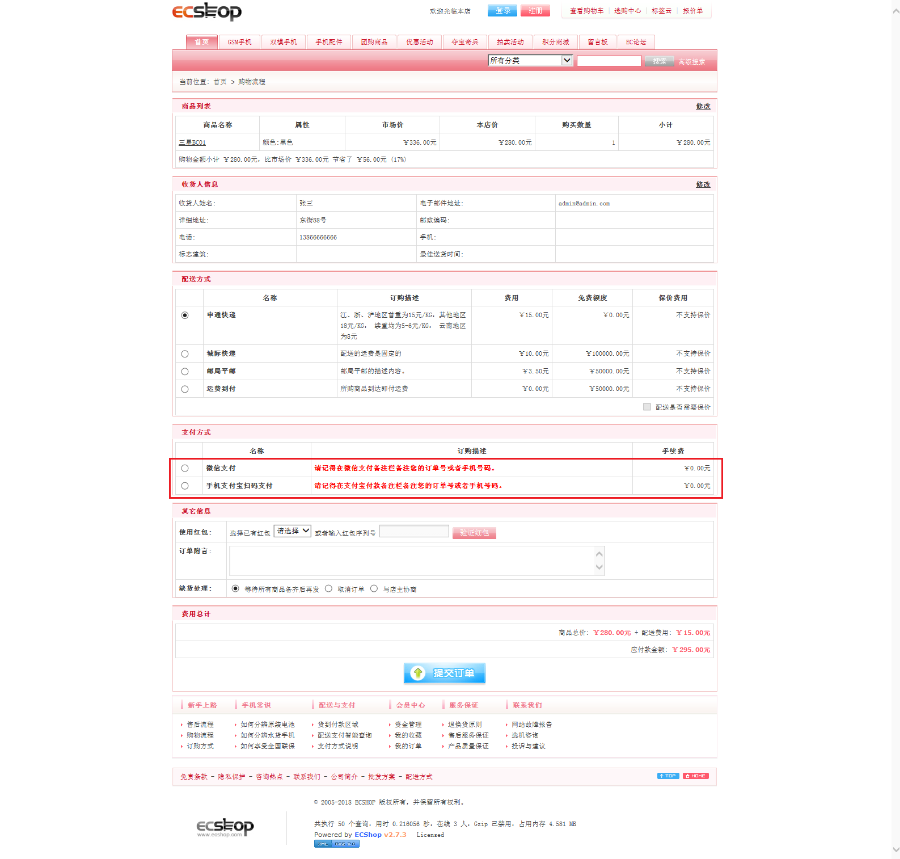Viewport: 900px width, 859px height.
Task: Expand the 所有分类 category dropdown
Action: 530,60
